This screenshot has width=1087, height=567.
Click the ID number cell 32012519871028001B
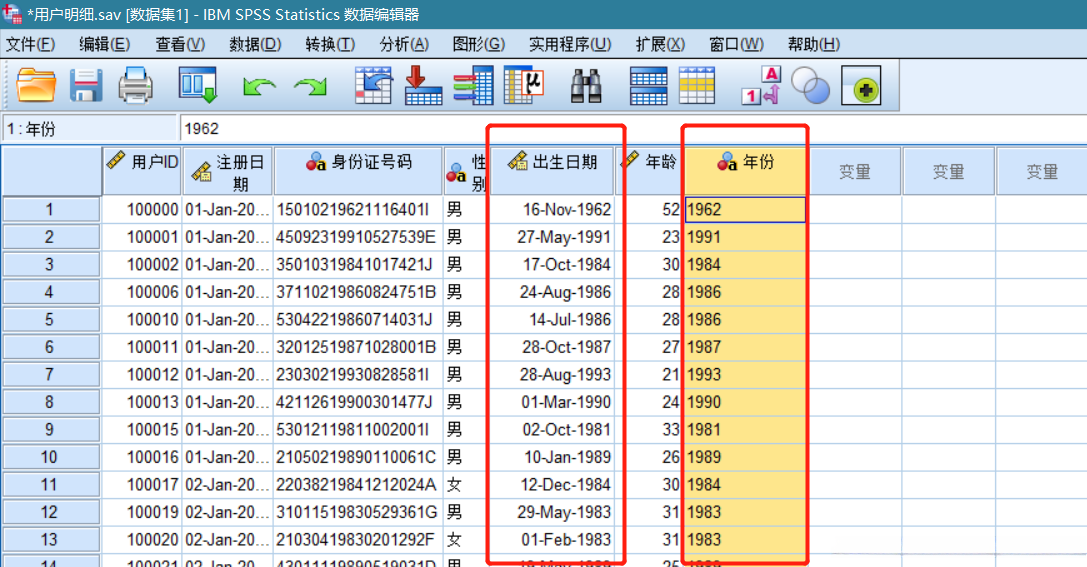[358, 347]
